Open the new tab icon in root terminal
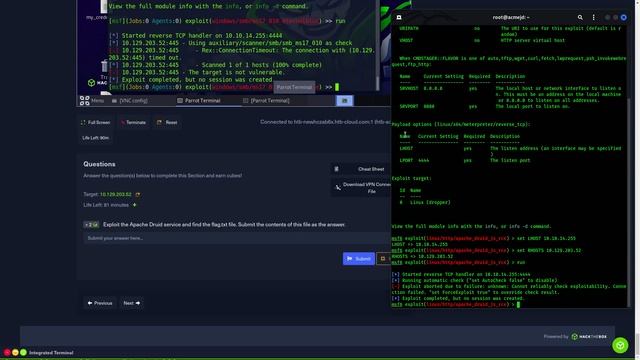The width and height of the screenshot is (640, 360). (x=399, y=17)
